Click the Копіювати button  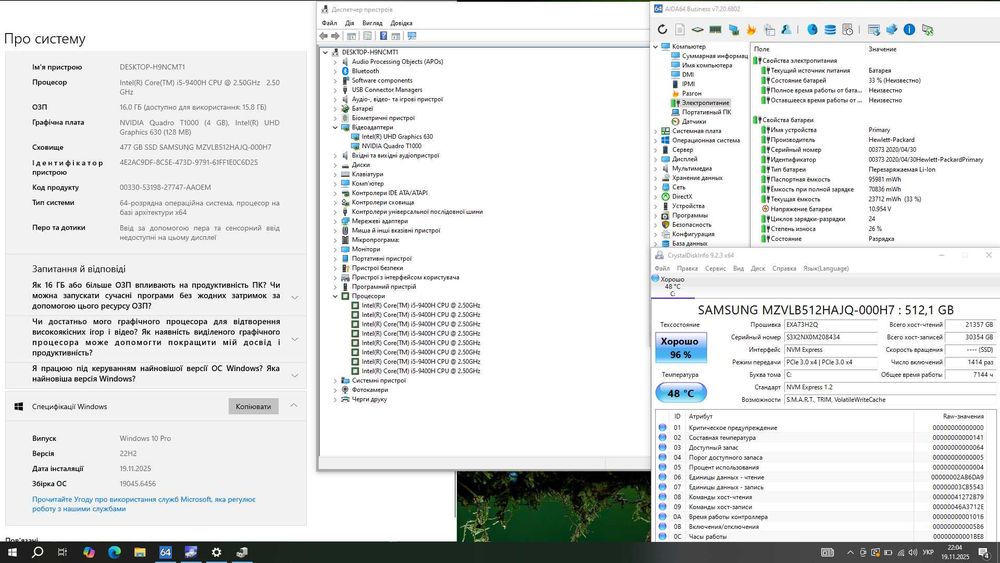(253, 406)
